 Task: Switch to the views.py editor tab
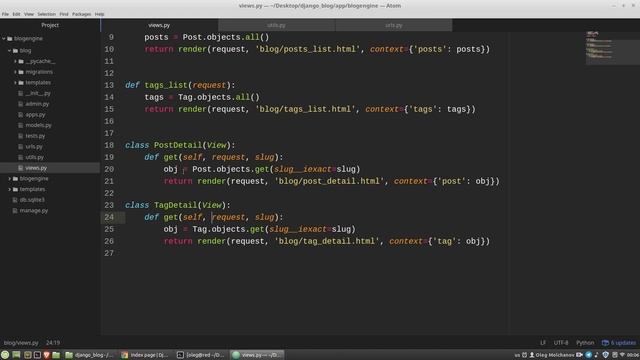159,25
